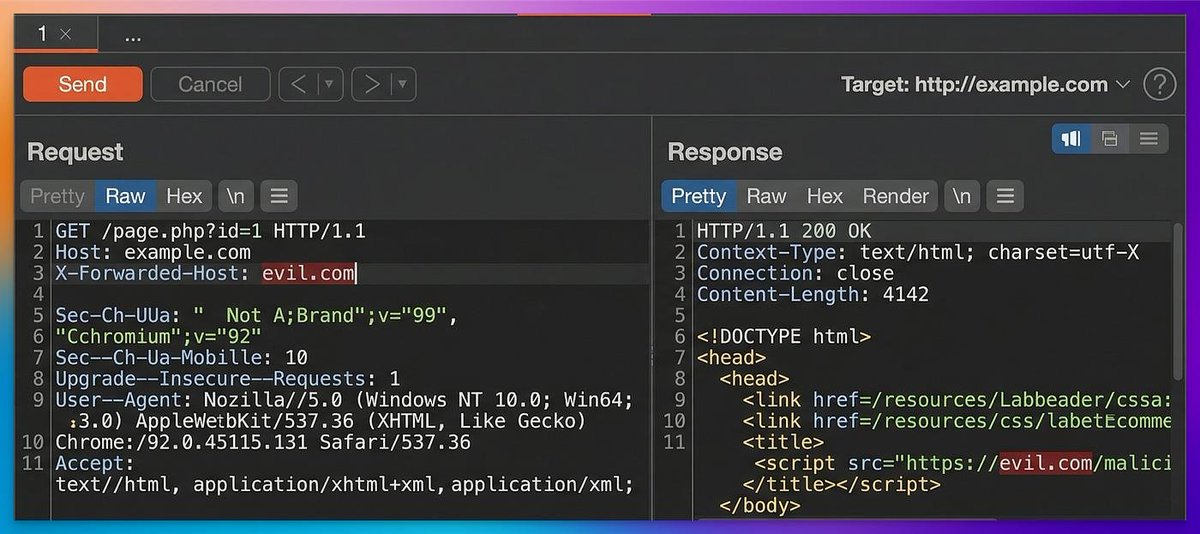Open the help question mark icon
The image size is (1200, 534).
tap(1159, 84)
